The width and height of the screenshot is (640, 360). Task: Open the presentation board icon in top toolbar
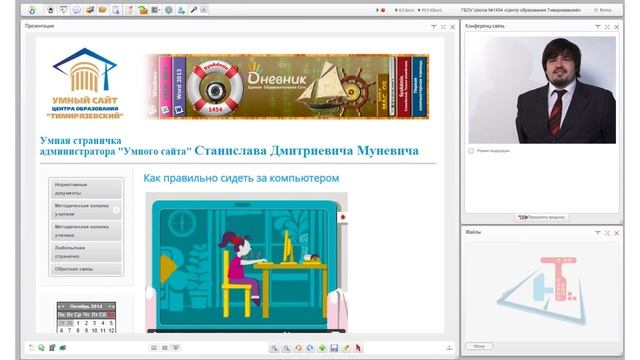point(64,10)
